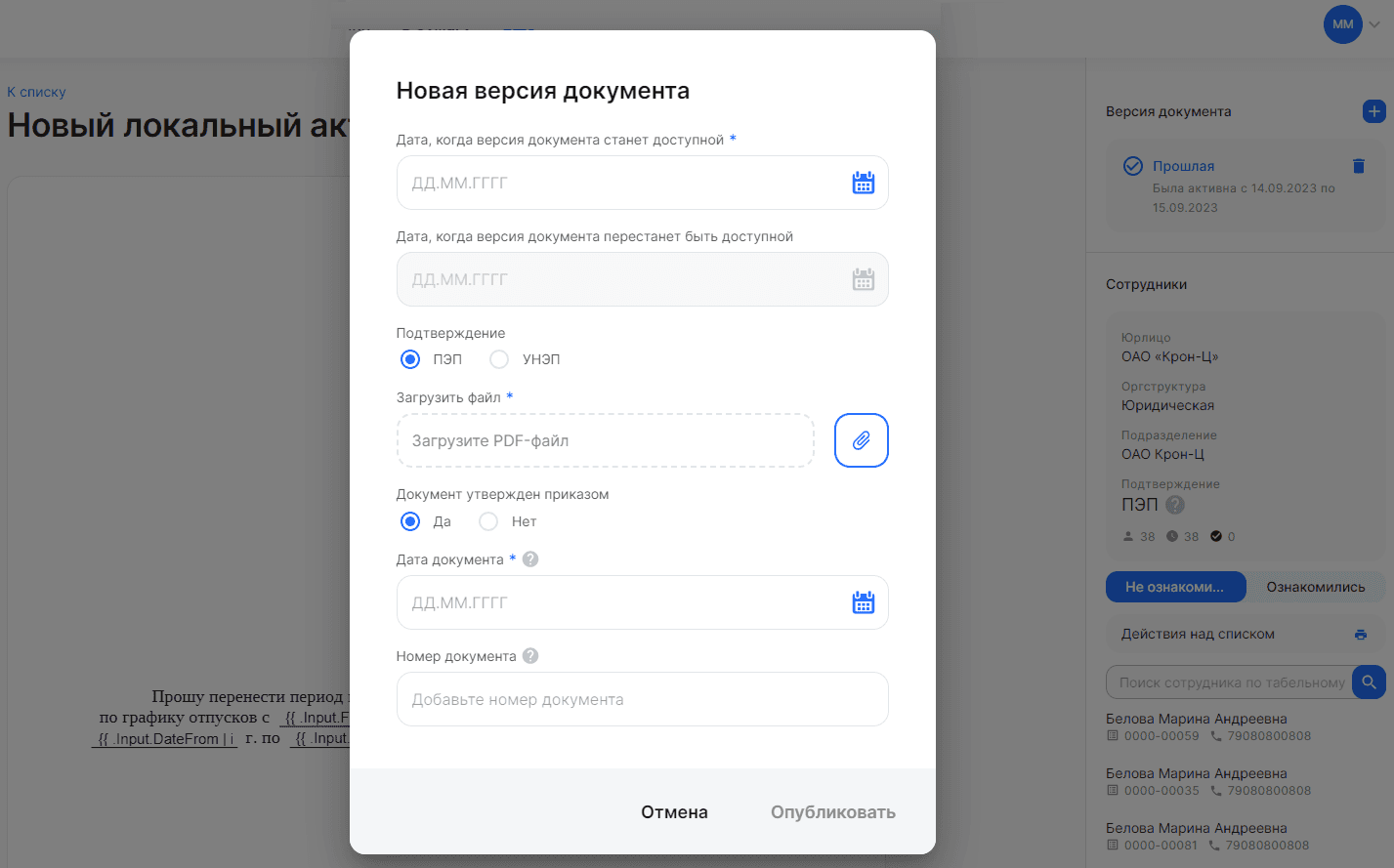Viewport: 1394px width, 868px height.
Task: Click the Версия документа section heading
Action: coord(1168,111)
